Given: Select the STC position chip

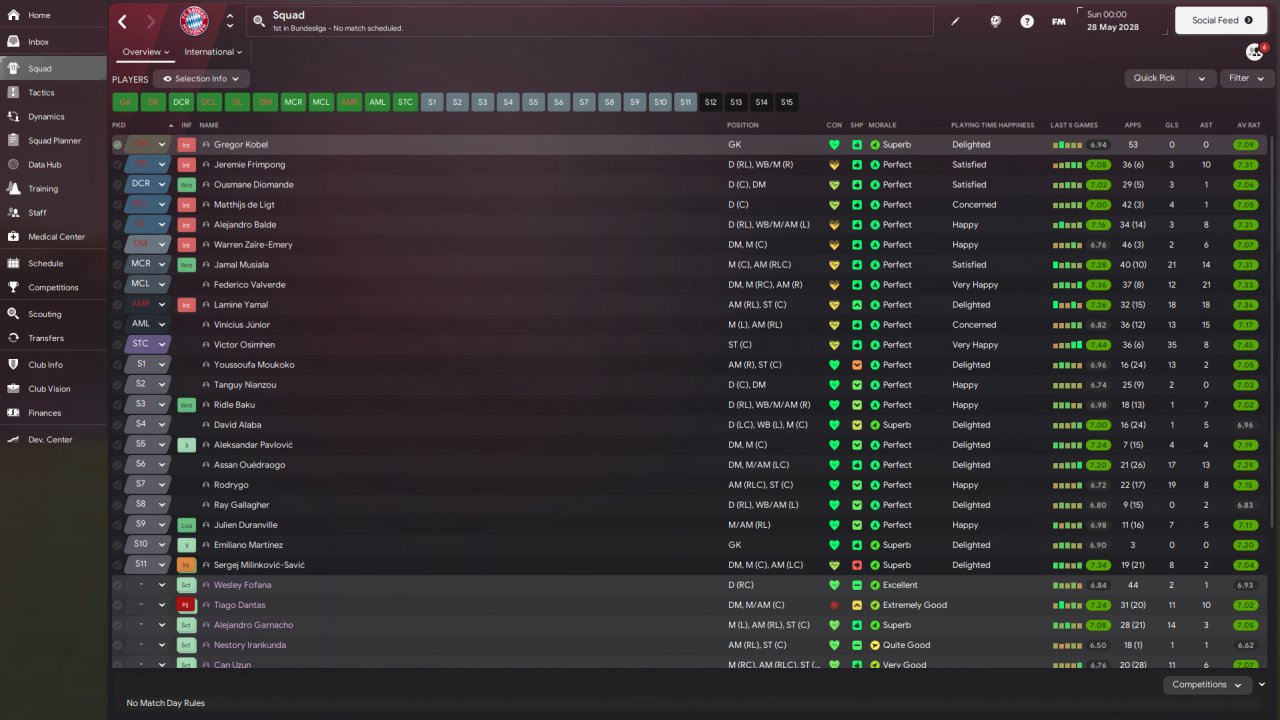Looking at the screenshot, I should [x=405, y=102].
